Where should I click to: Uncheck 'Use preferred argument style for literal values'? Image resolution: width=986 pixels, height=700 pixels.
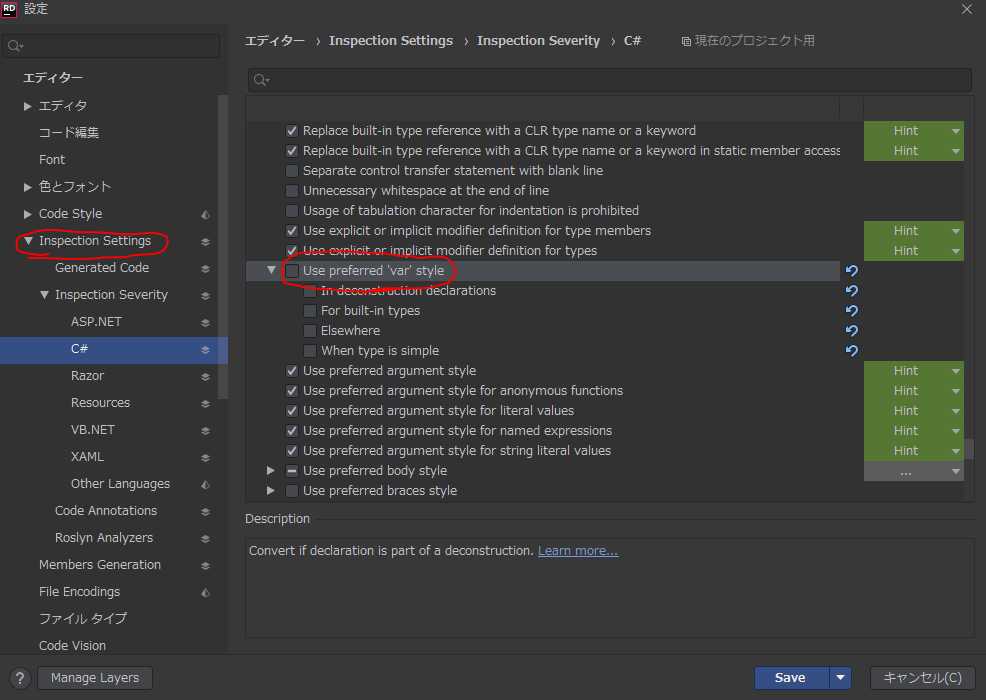[x=292, y=411]
